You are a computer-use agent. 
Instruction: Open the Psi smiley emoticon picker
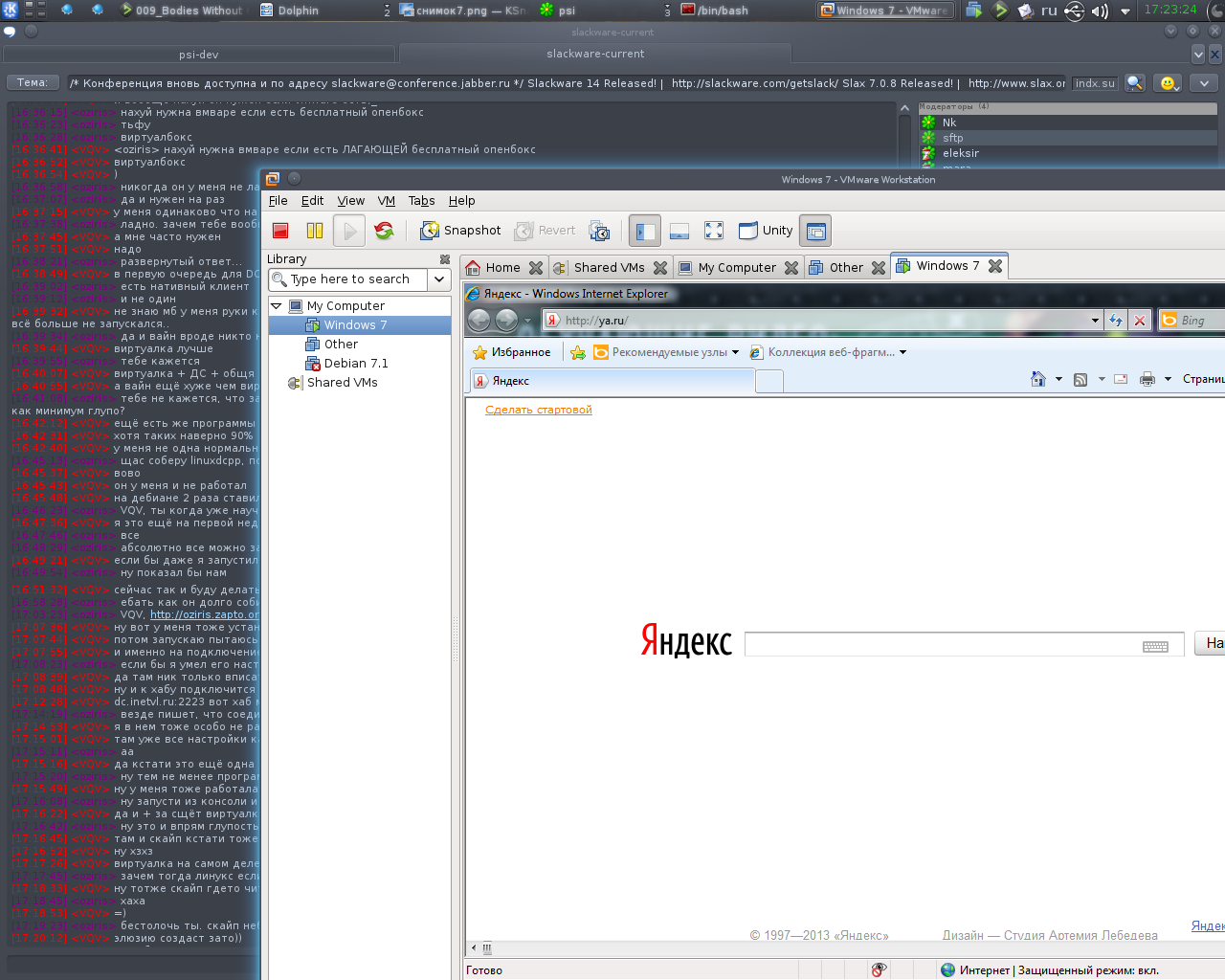1168,83
